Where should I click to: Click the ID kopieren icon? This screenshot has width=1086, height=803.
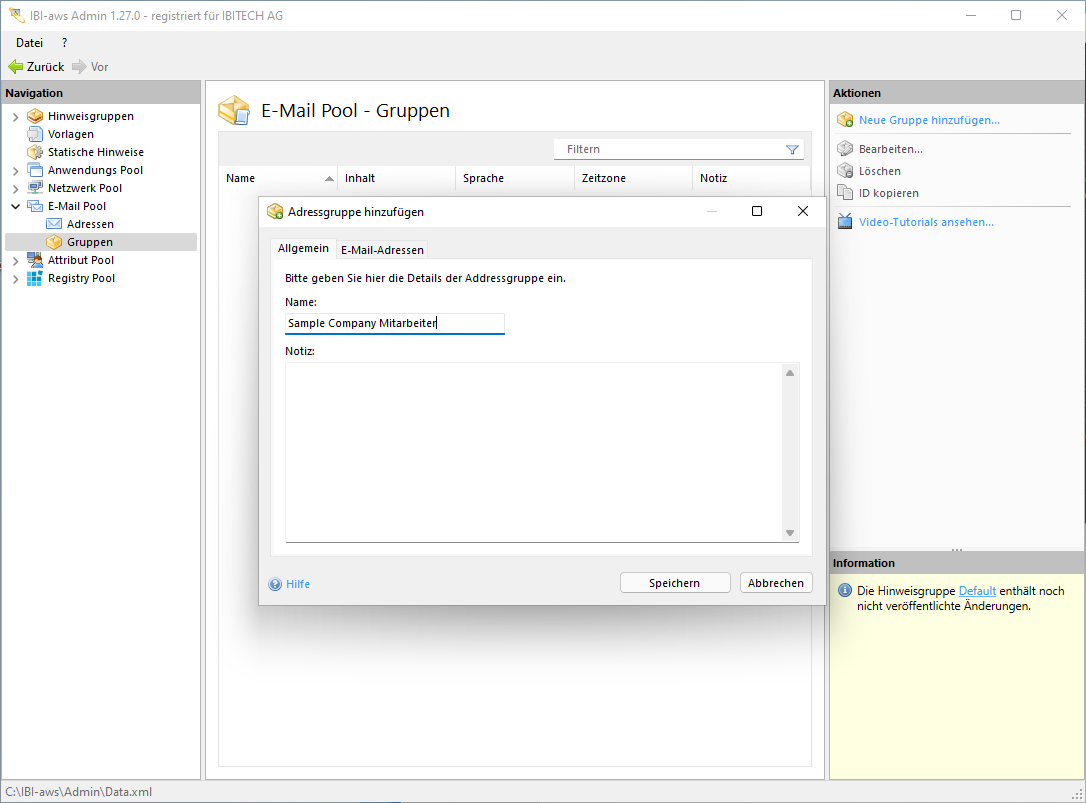(x=845, y=193)
